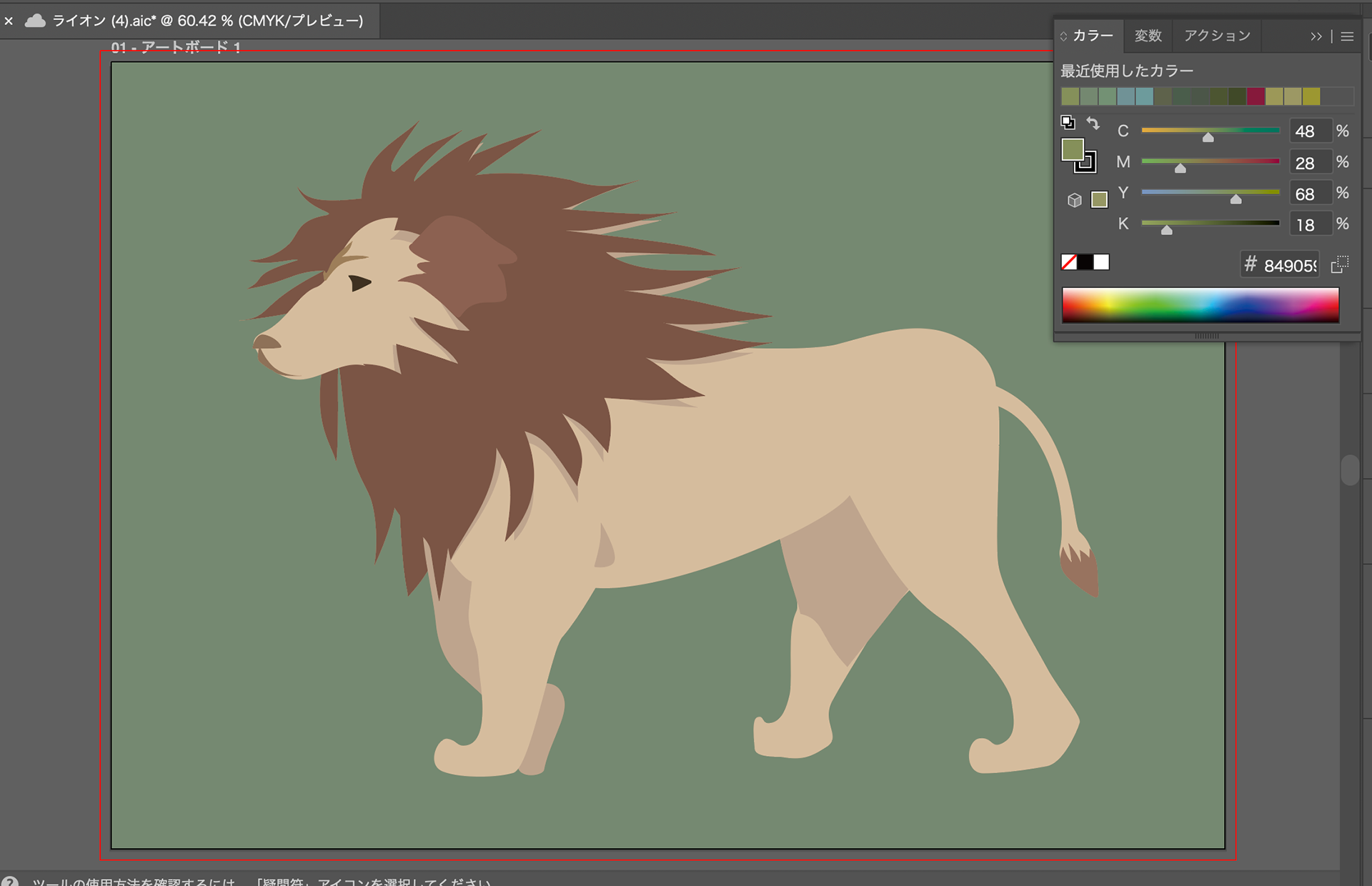1372x886 pixels.
Task: Set color to None with red slash swatch
Action: pyautogui.click(x=1069, y=262)
